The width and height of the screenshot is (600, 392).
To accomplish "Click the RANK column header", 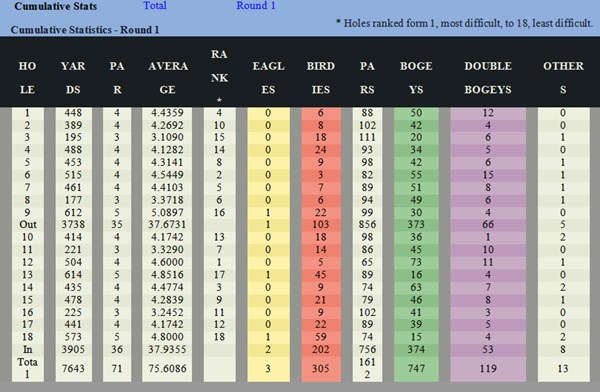I will [219, 78].
